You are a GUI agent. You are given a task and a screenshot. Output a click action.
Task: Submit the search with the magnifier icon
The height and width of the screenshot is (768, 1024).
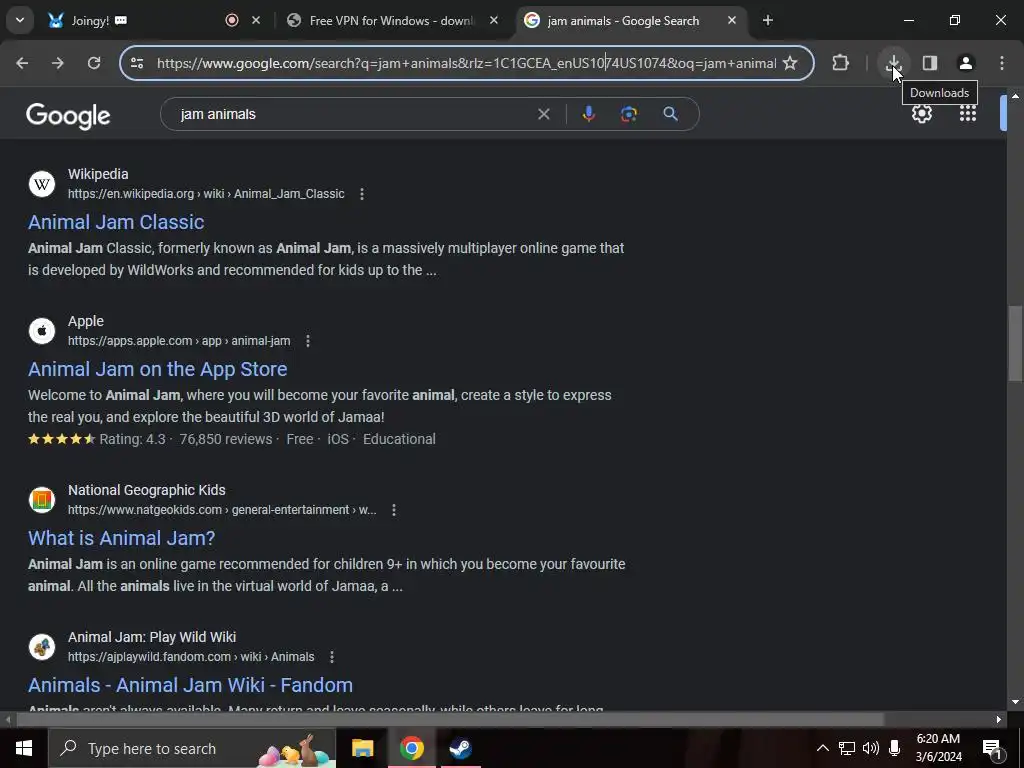[670, 114]
